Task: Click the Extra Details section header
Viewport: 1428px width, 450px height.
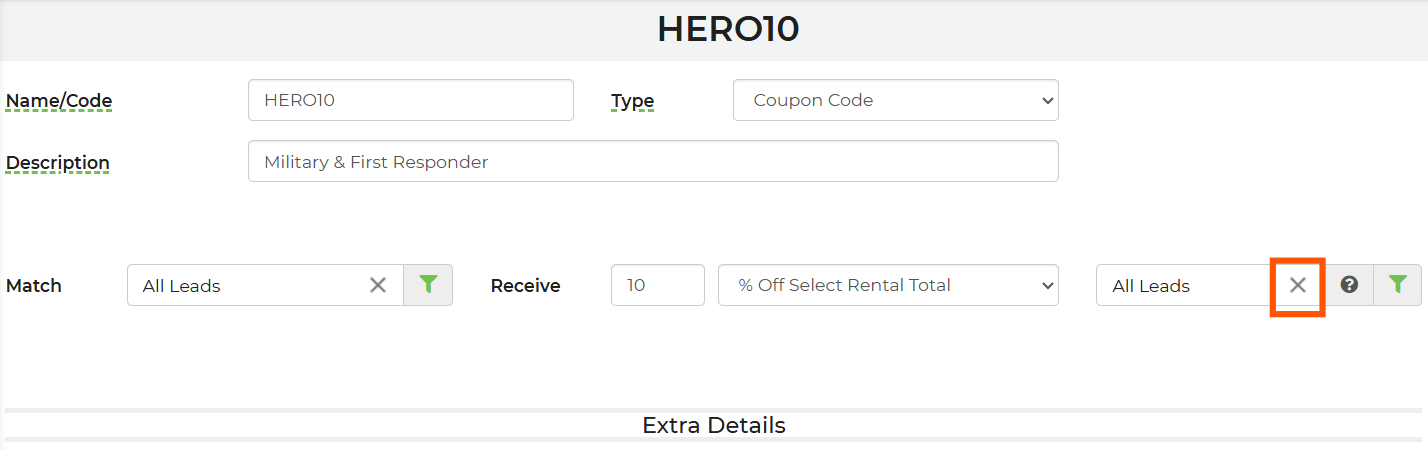Action: pyautogui.click(x=713, y=425)
